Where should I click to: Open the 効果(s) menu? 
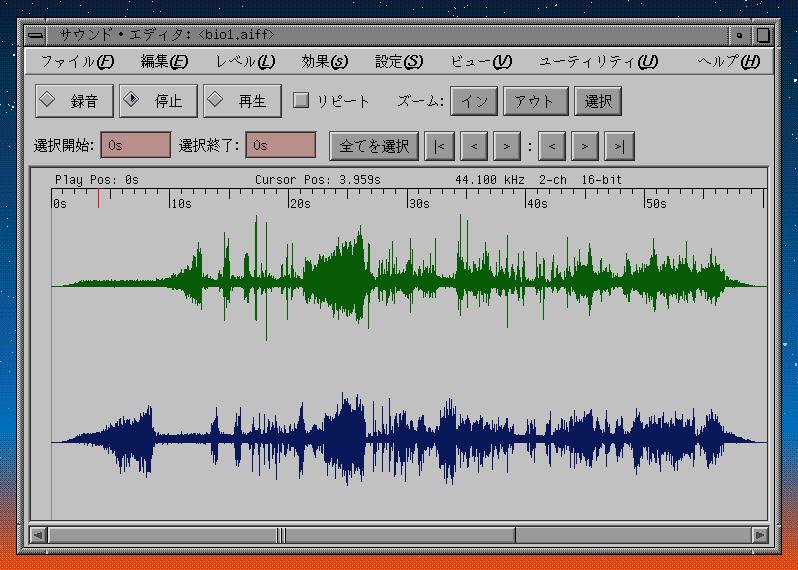coord(324,62)
